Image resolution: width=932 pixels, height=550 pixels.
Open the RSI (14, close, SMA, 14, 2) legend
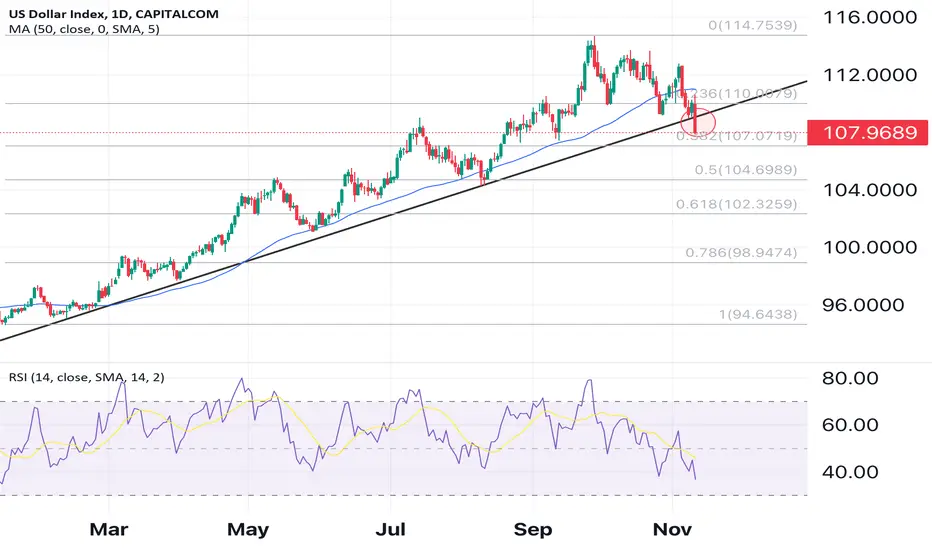pos(87,377)
